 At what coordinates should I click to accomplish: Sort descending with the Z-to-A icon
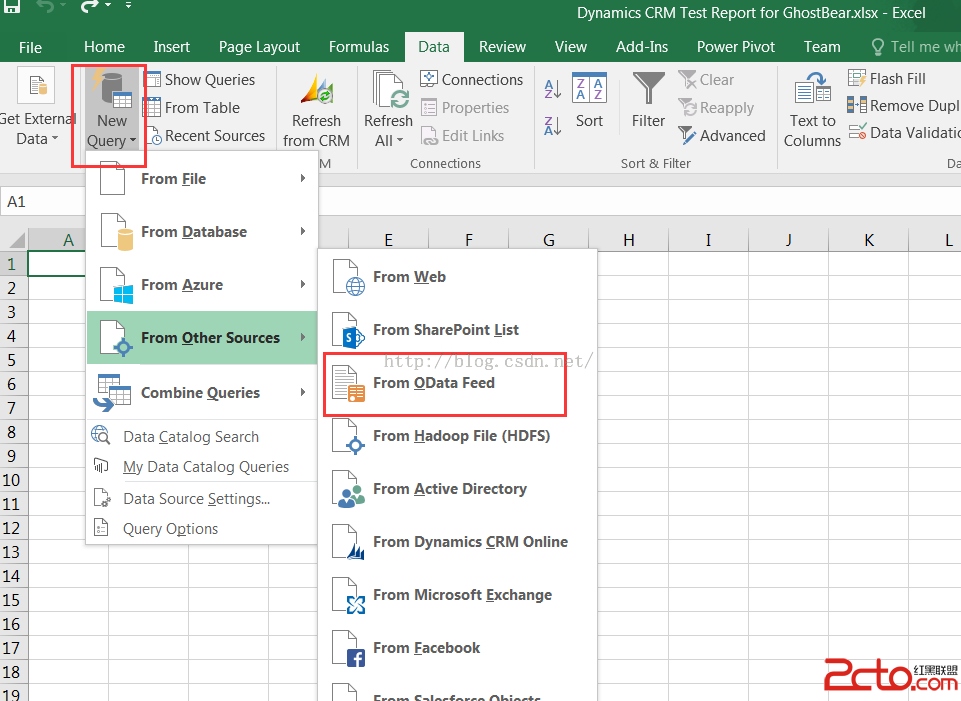point(552,126)
